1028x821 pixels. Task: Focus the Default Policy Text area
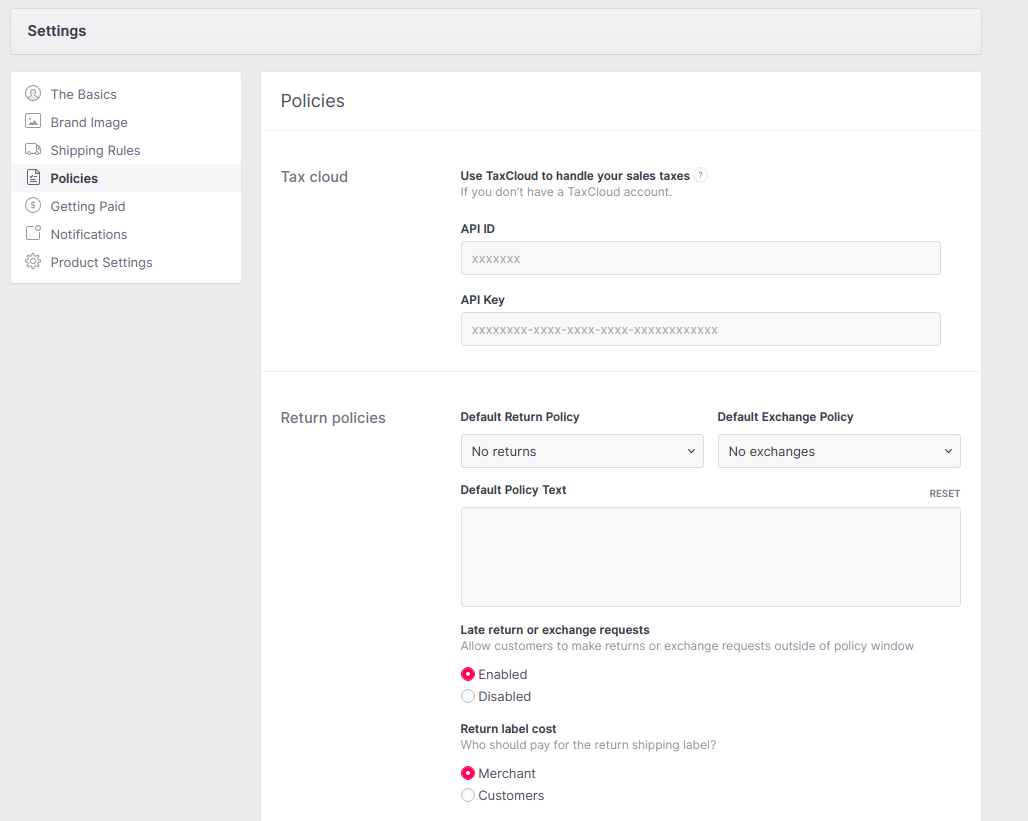710,556
